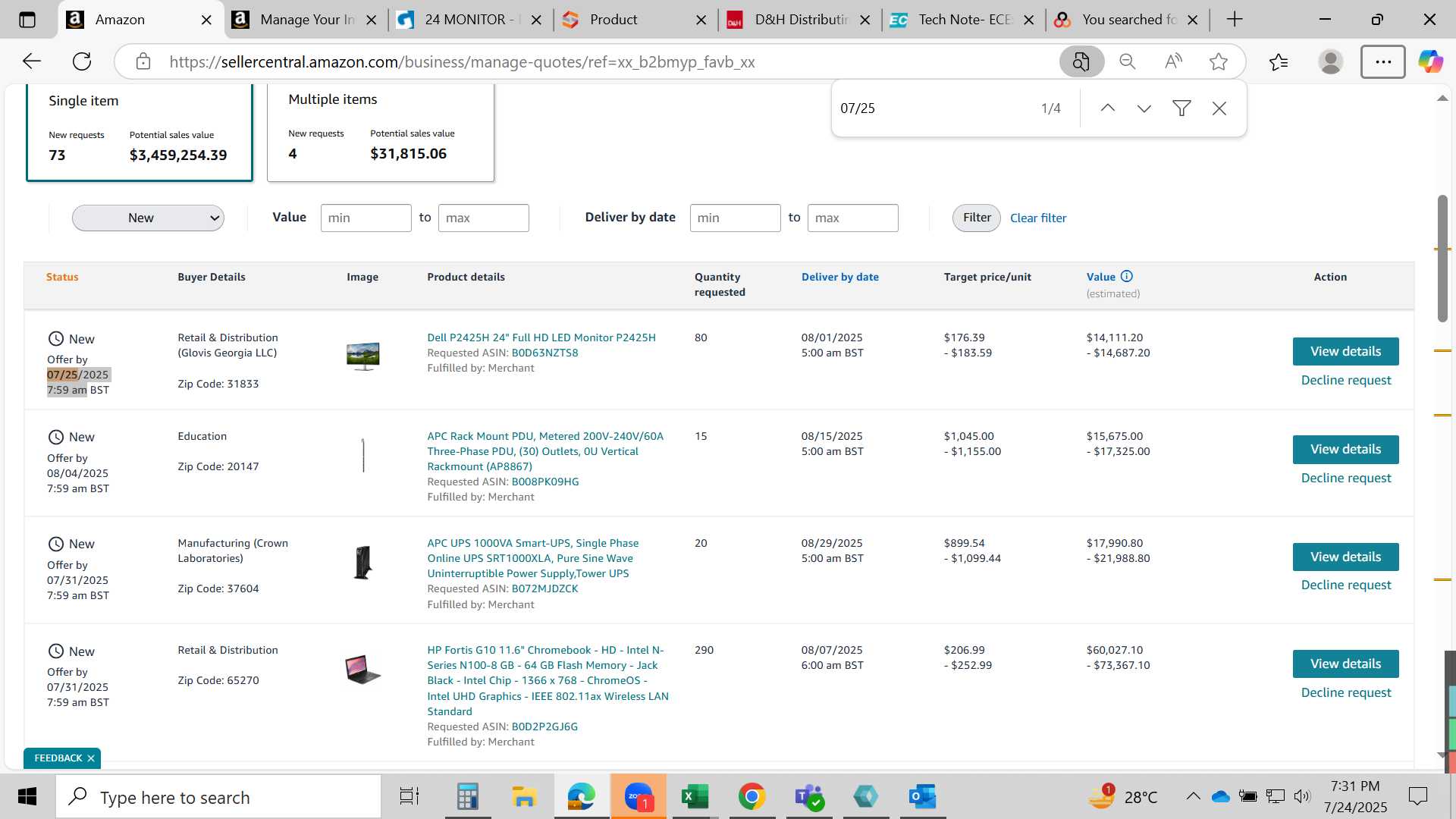Select the Multiple items card
Screen dimensions: 1456x819
381,133
